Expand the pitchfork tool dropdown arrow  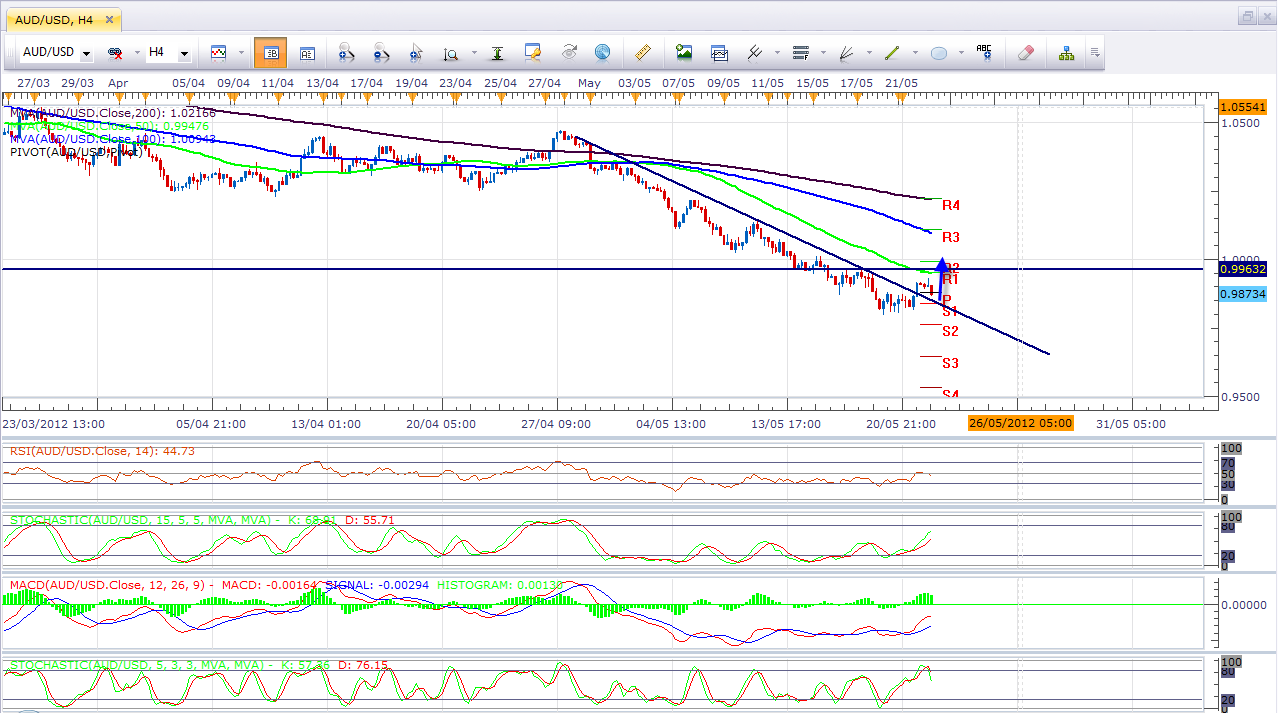pos(776,53)
